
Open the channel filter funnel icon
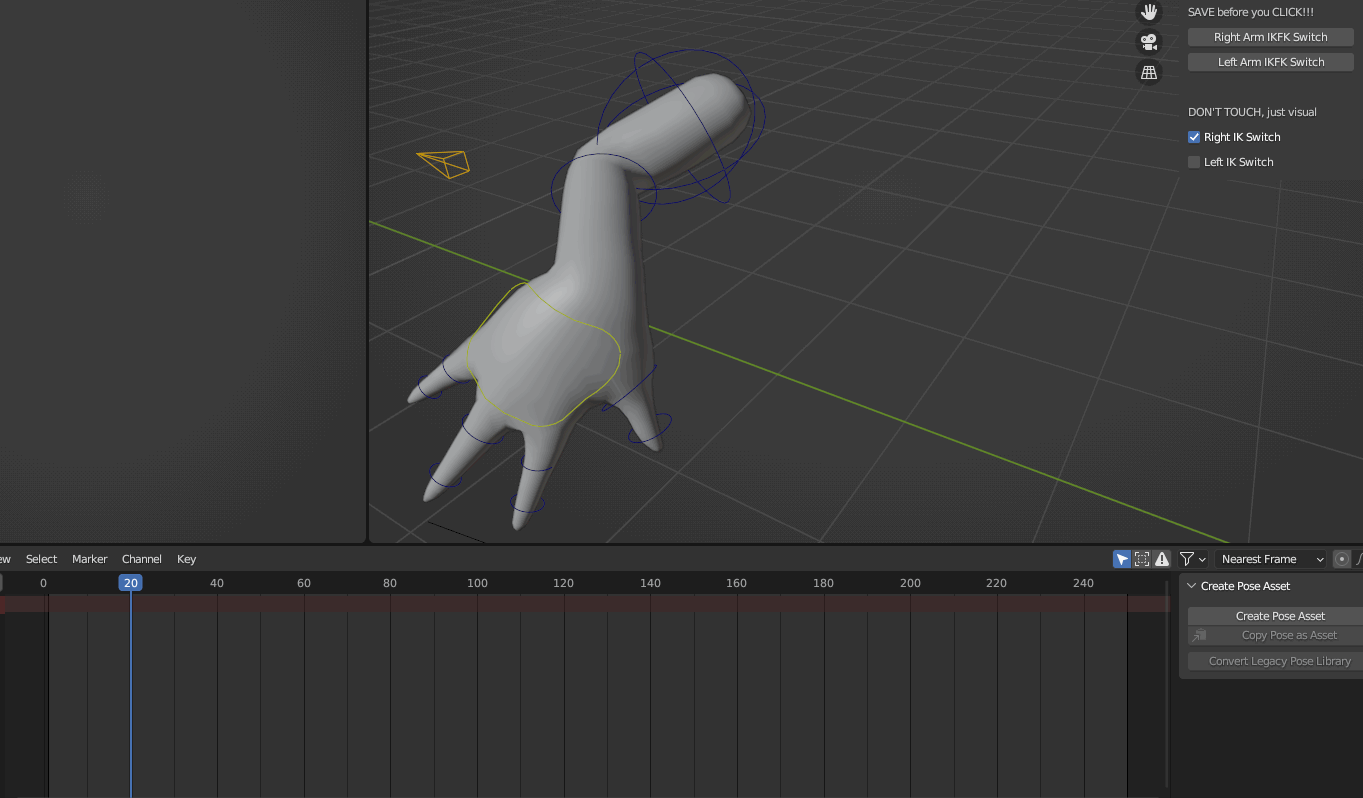(x=1186, y=559)
